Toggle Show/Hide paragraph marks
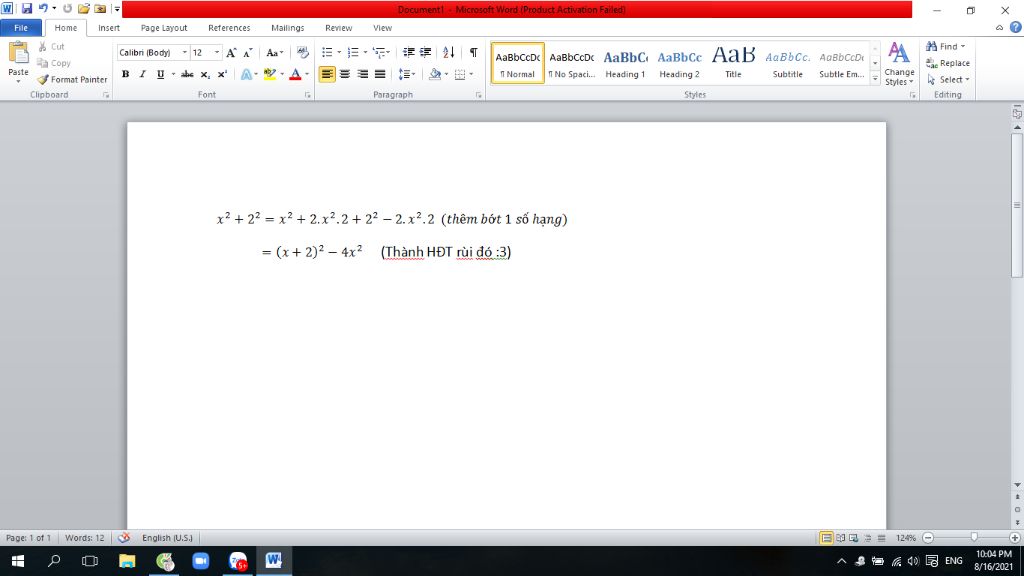 tap(473, 52)
